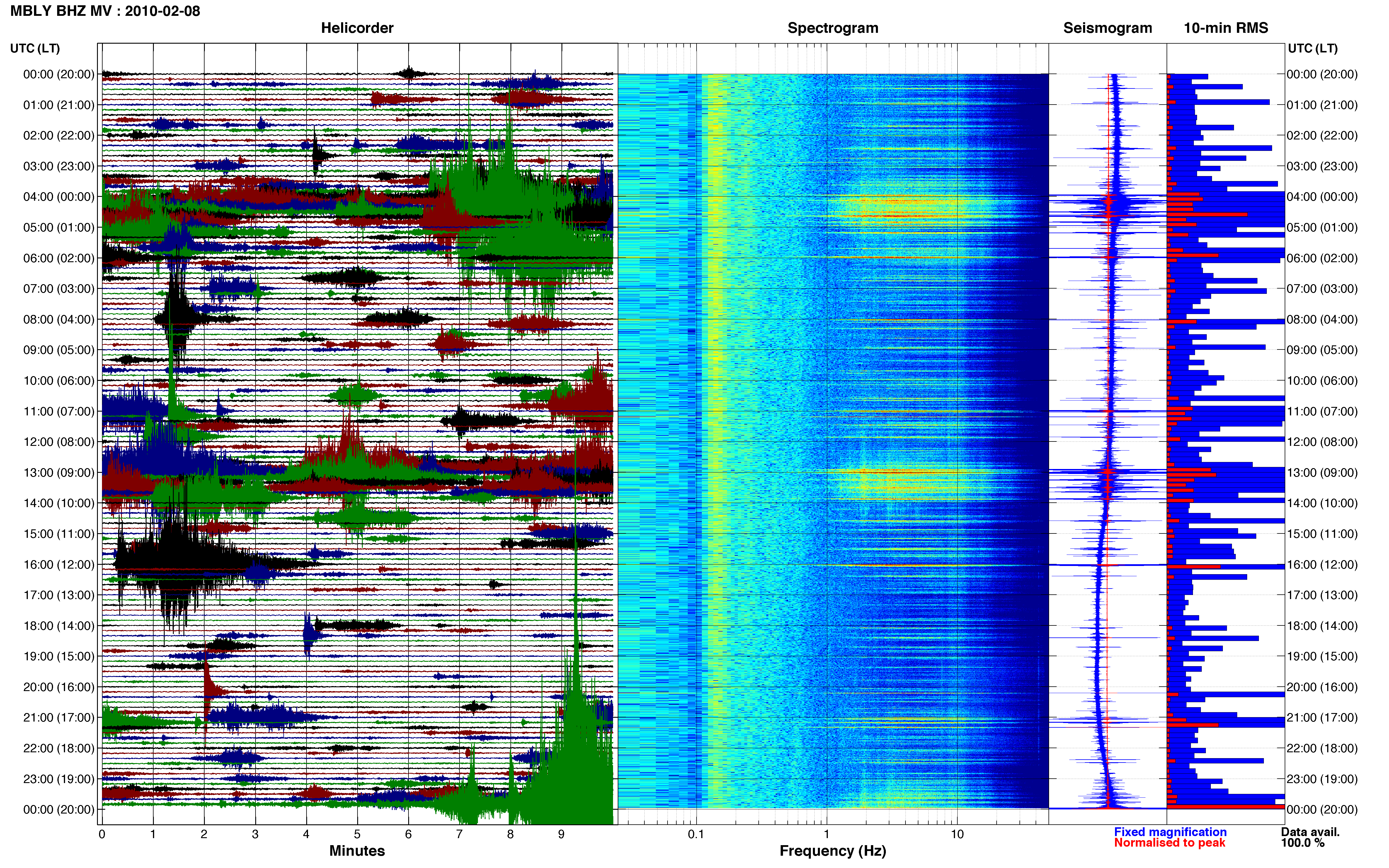Screen dimensions: 1389x868
Task: Click left time label '08:00 (04:00)'
Action: pos(59,319)
